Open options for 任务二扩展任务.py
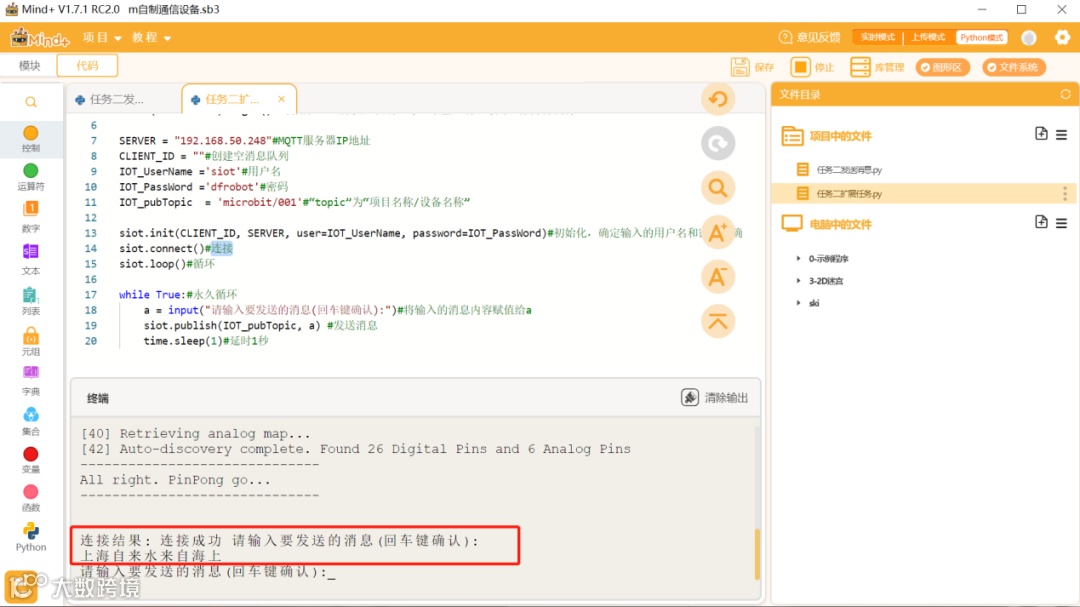This screenshot has width=1080, height=607. pos(1065,194)
